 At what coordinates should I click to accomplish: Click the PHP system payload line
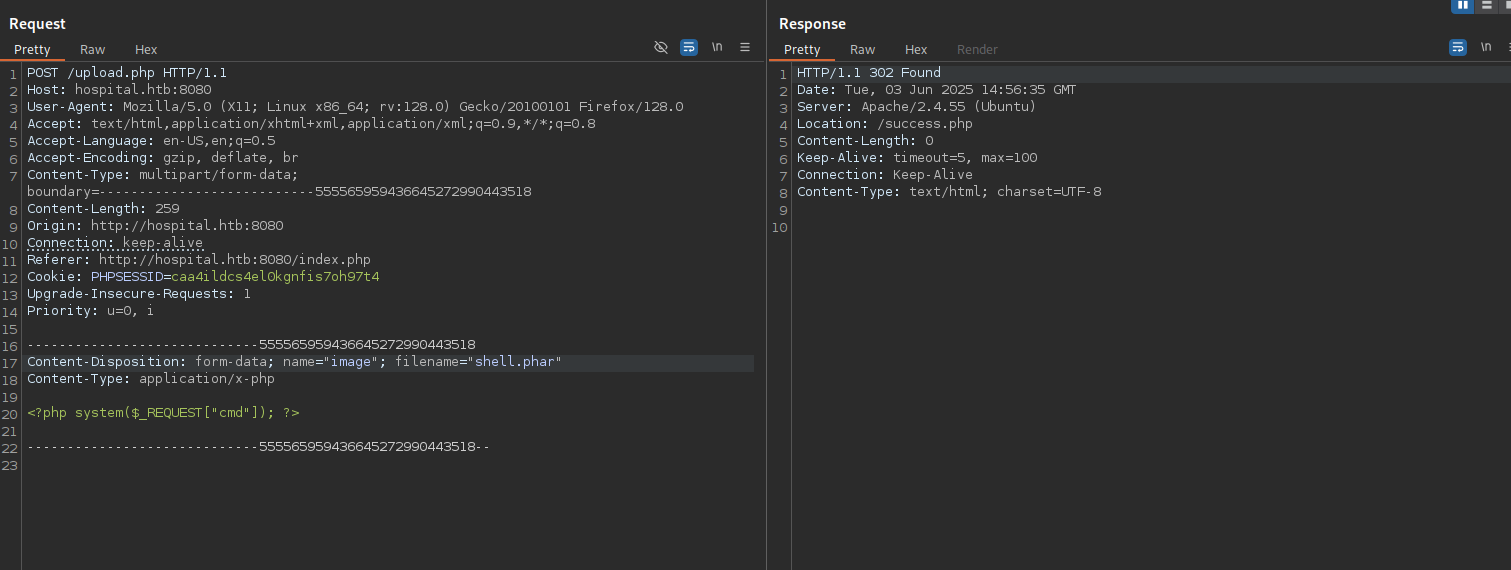(163, 413)
